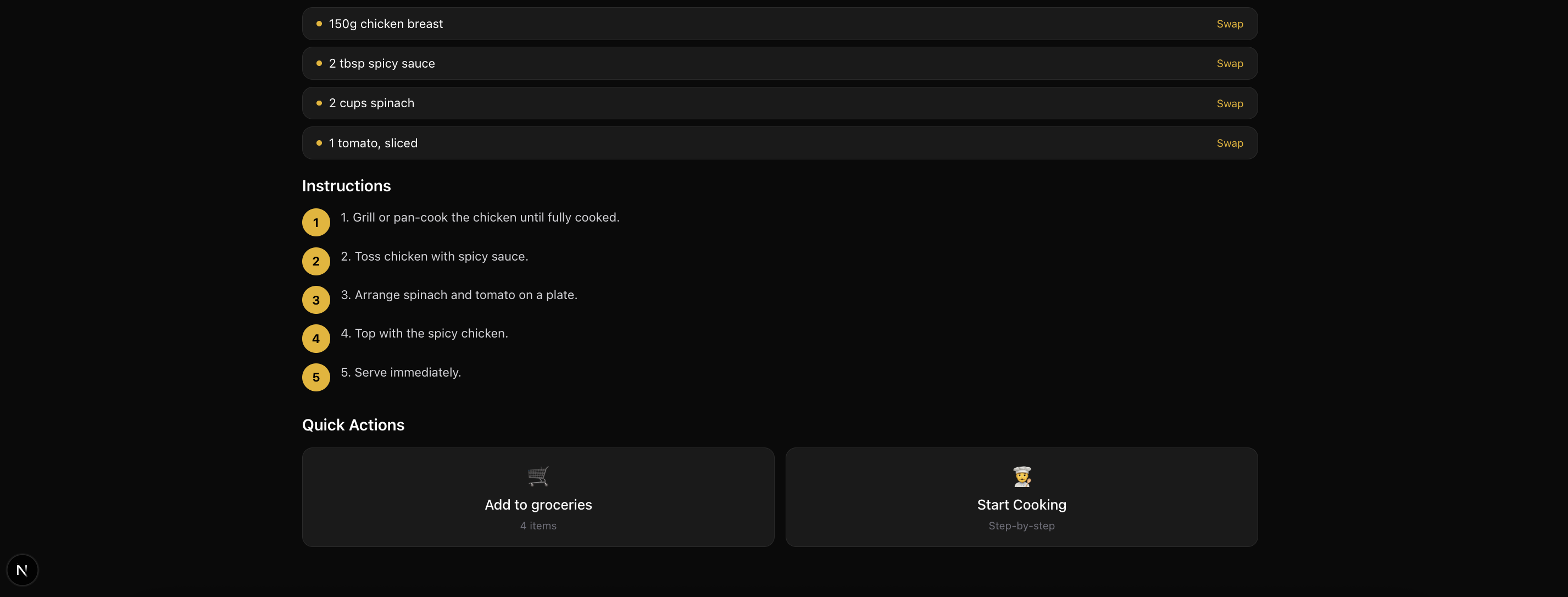Swap the sliced tomato ingredient
This screenshot has height=597, width=1568.
coord(1229,143)
